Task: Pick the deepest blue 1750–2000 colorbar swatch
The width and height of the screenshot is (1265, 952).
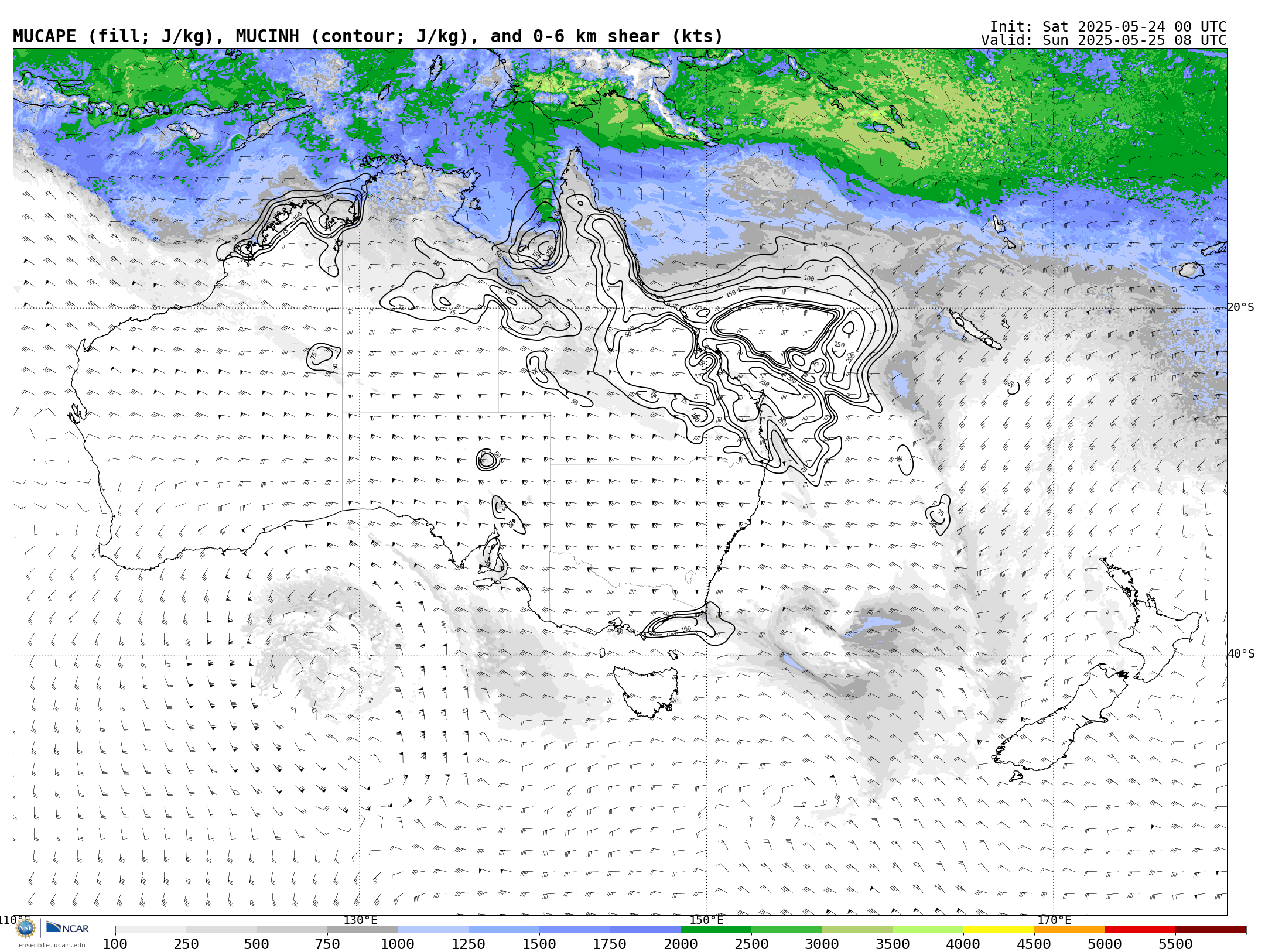Action: [645, 930]
